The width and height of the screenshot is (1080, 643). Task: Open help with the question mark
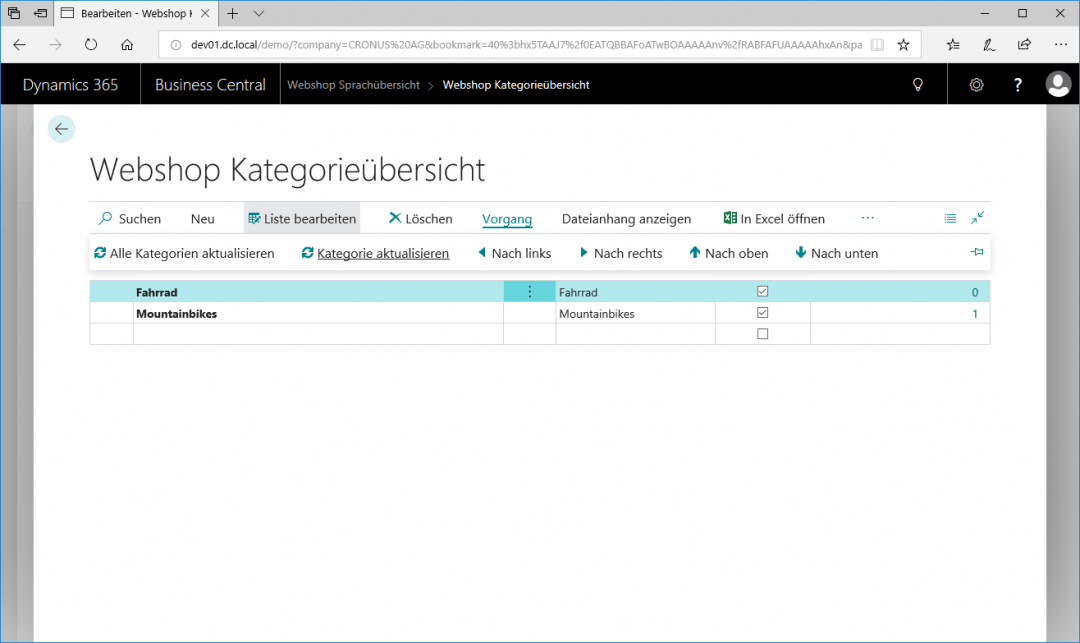[1018, 85]
